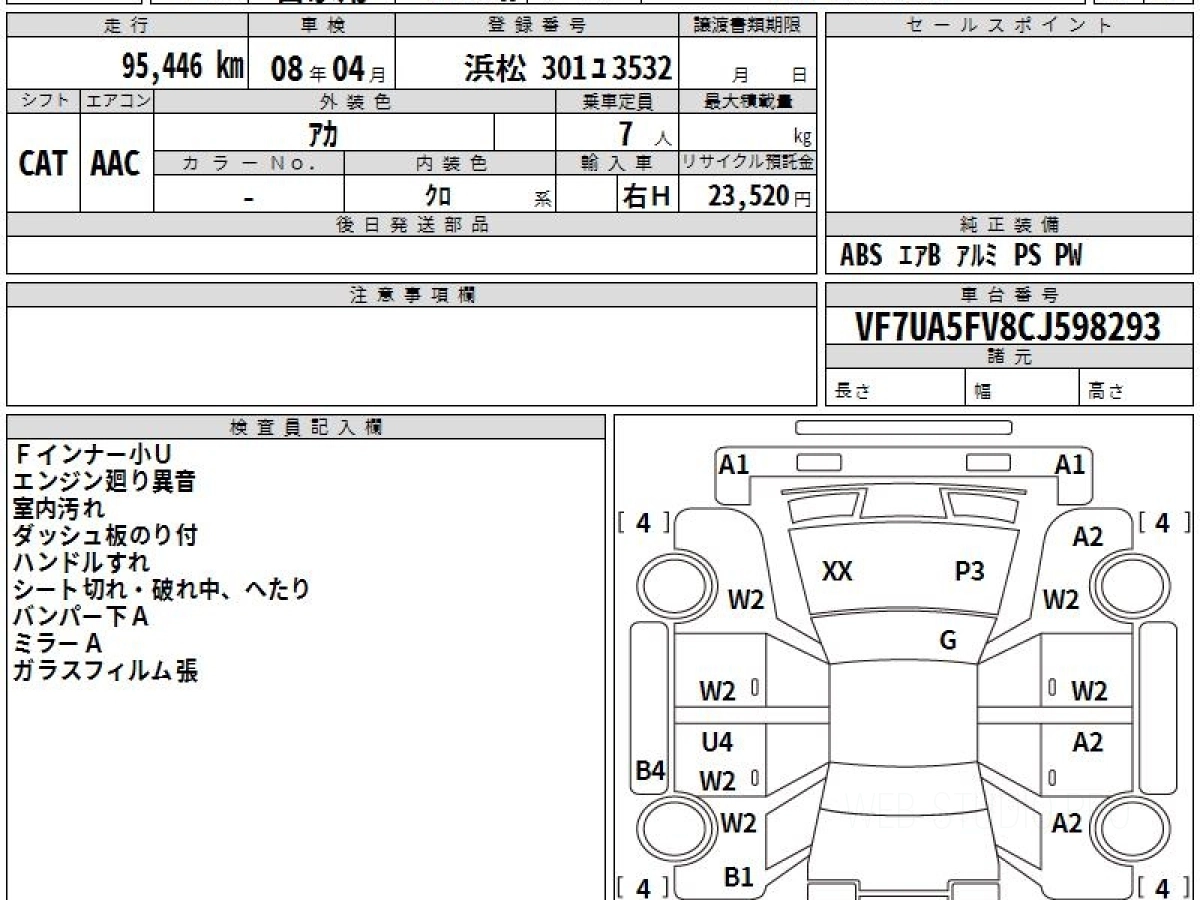Click the シフト header cell
The height and width of the screenshot is (900, 1200).
[x=43, y=101]
